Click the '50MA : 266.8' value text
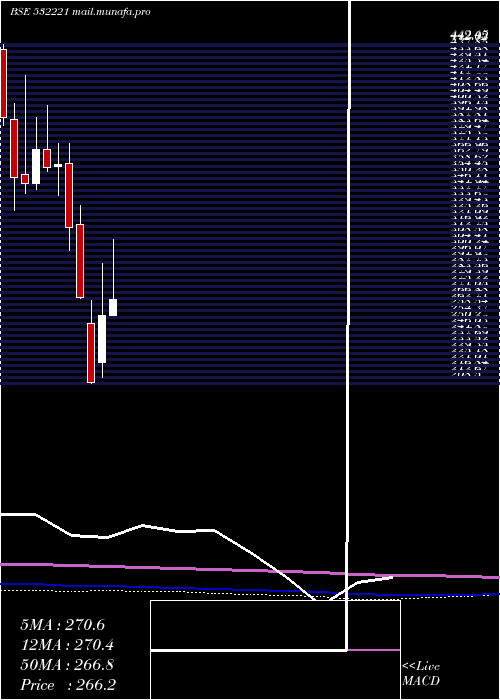The image size is (500, 700). pos(67,665)
